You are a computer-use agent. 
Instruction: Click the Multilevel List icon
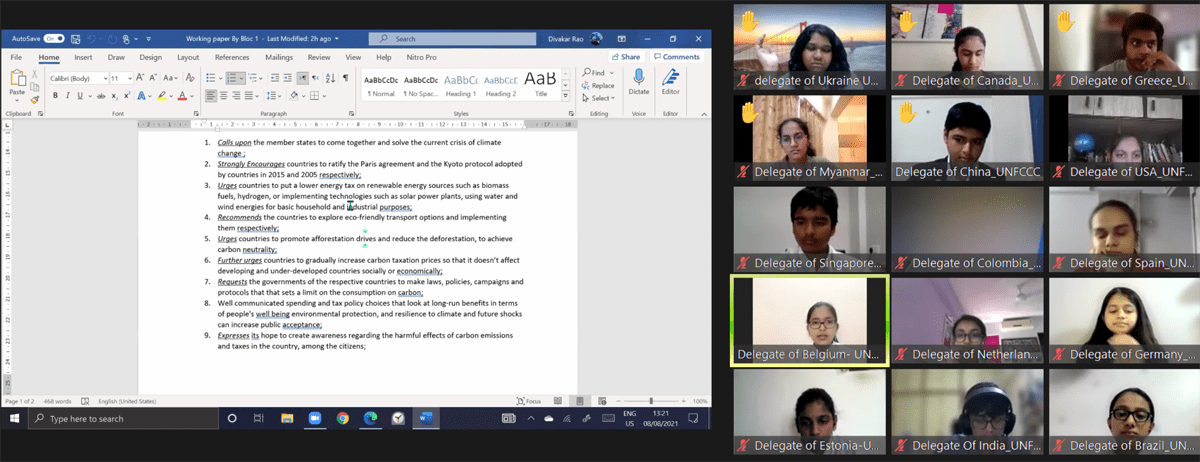point(253,78)
